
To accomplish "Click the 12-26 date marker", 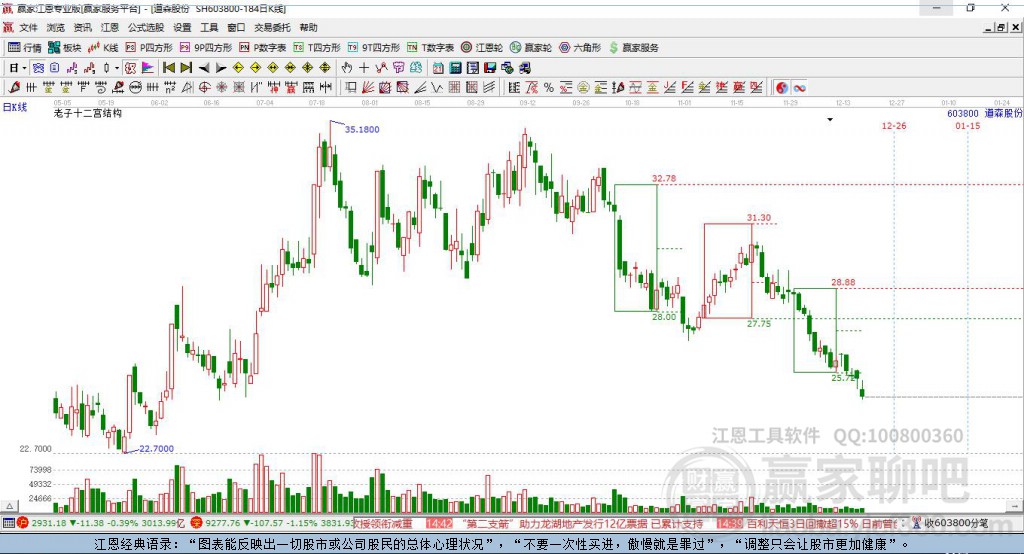I will point(893,126).
